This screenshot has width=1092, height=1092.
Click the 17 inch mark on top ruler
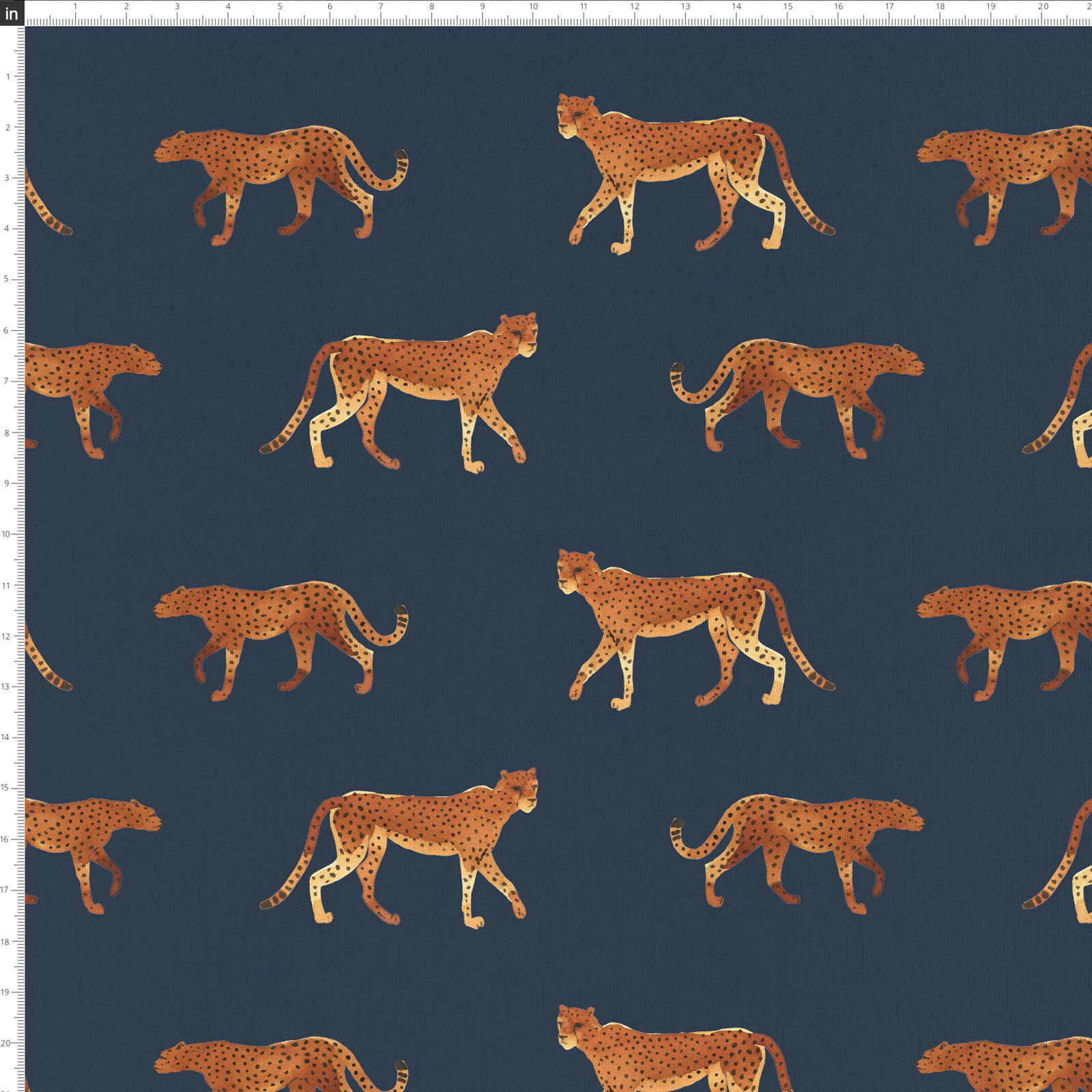click(x=889, y=7)
